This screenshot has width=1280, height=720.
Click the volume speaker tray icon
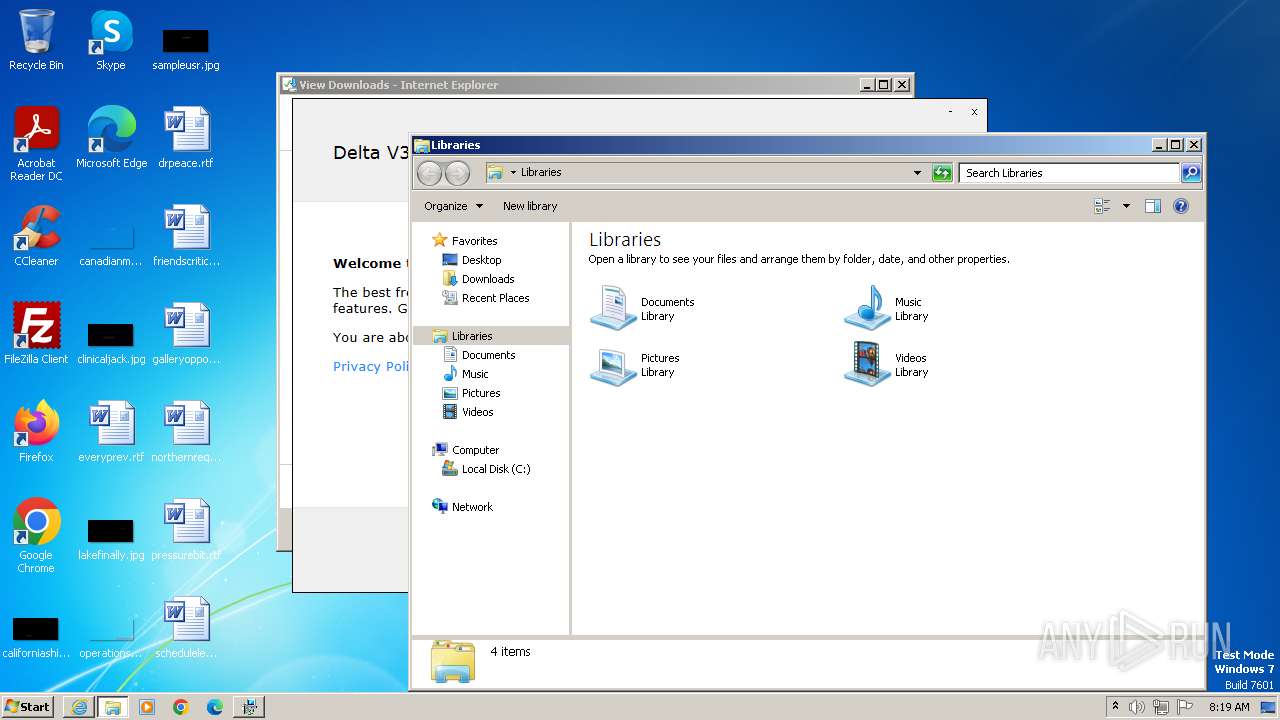pyautogui.click(x=1137, y=707)
